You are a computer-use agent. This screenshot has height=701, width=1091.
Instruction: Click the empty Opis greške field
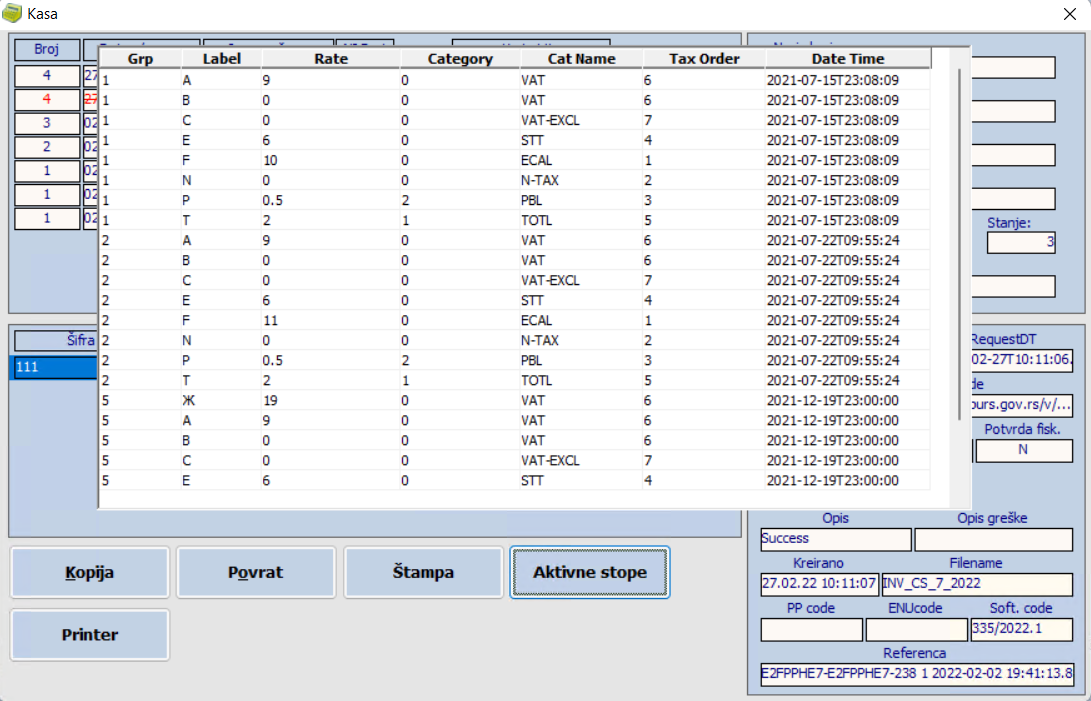point(994,539)
